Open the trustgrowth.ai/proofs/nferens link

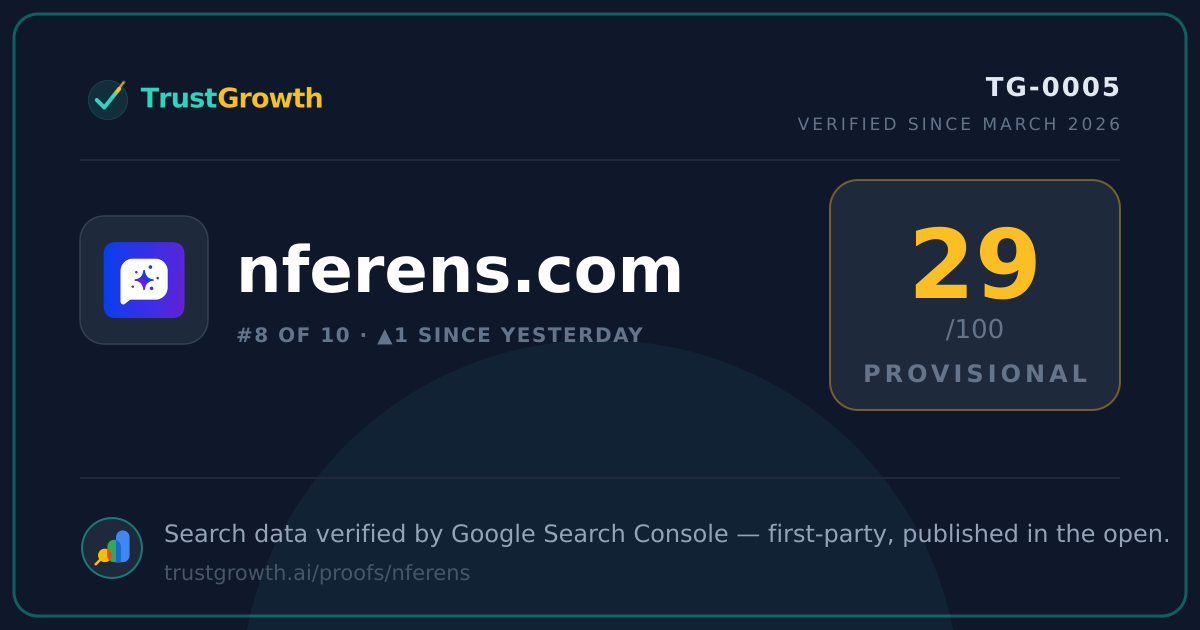[317, 574]
